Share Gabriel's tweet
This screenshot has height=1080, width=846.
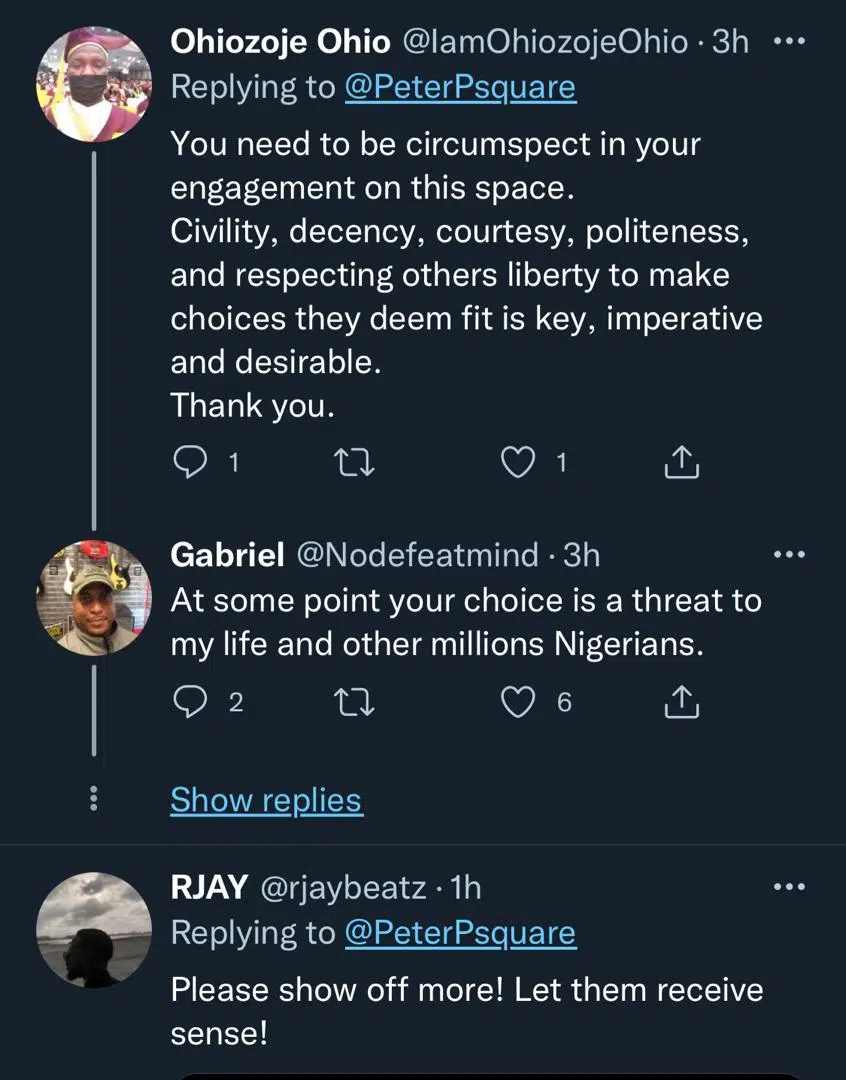tap(681, 703)
